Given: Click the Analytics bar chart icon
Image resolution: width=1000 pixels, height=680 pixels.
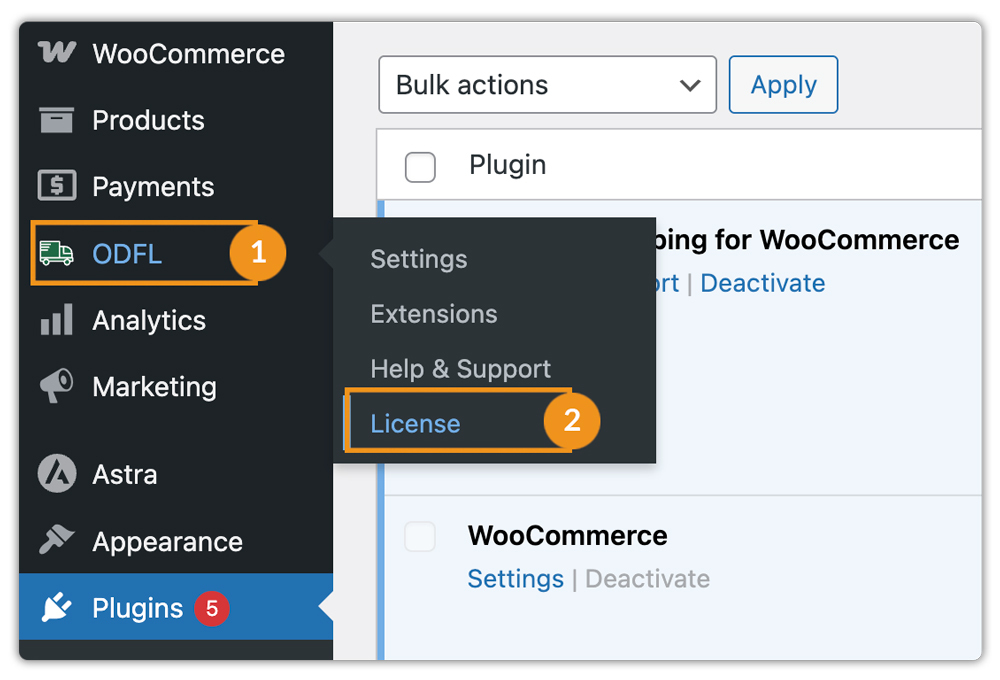Looking at the screenshot, I should pos(56,321).
